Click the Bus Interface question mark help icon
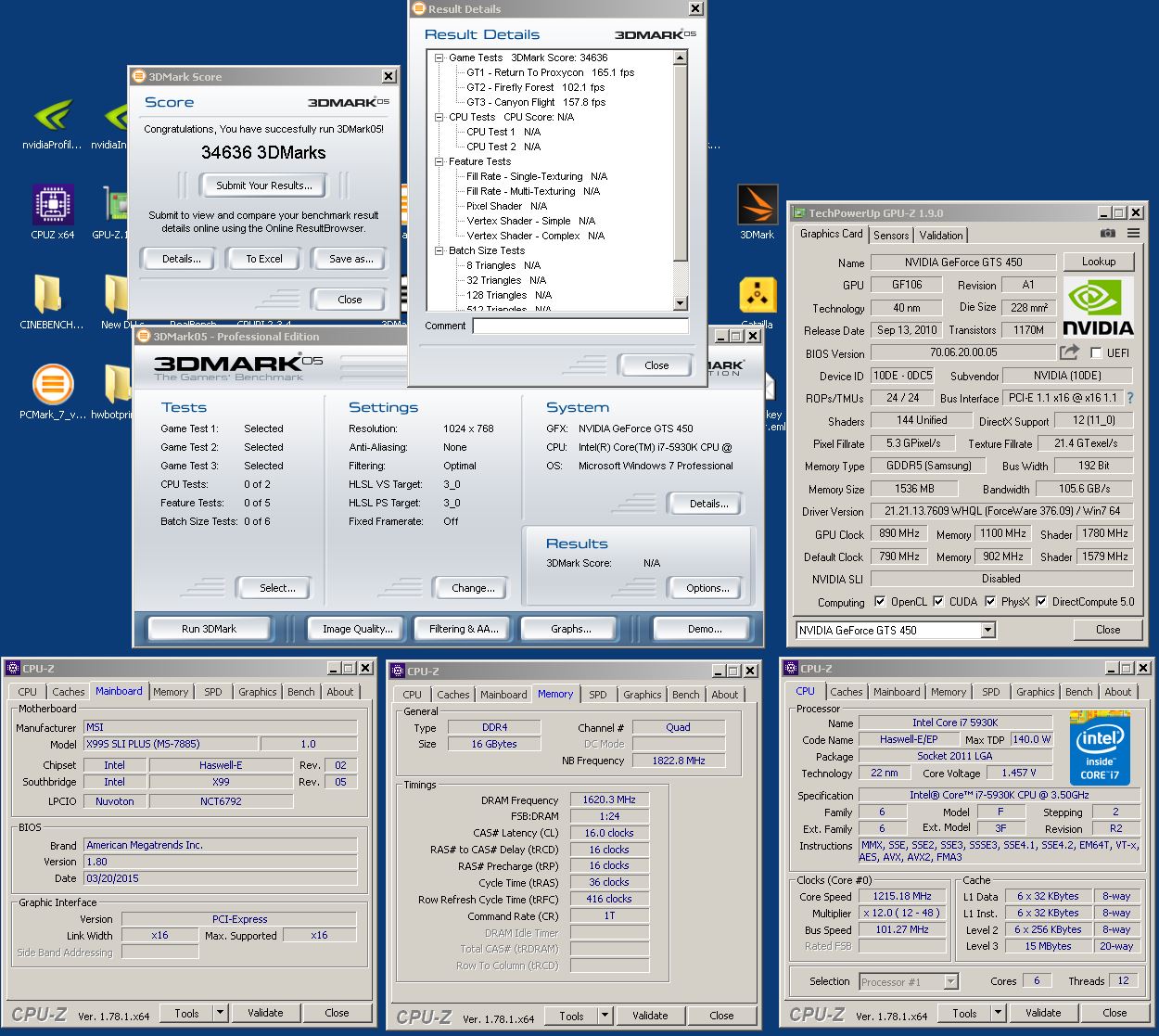This screenshot has height=1036, width=1159. coord(1130,398)
